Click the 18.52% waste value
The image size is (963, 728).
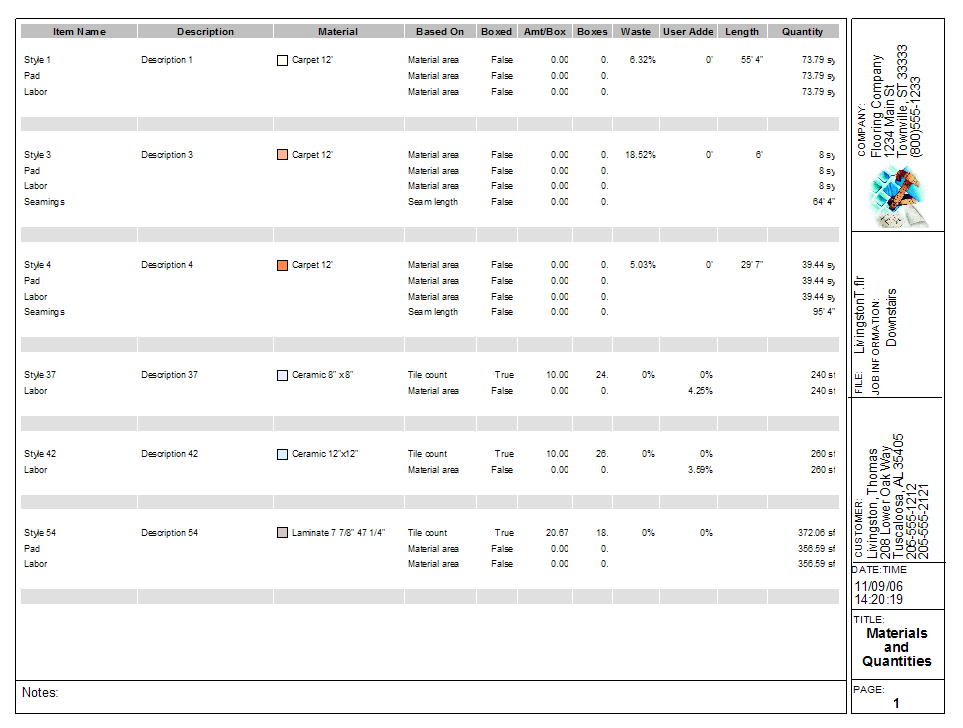640,155
